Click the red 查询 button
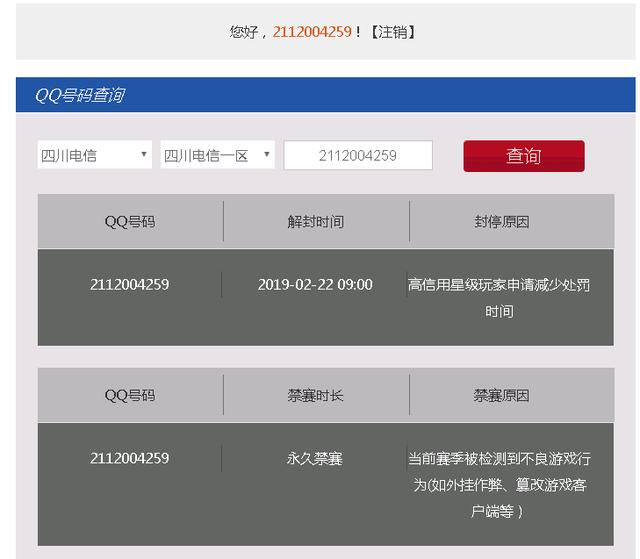Viewport: 640px width, 559px height. point(524,156)
